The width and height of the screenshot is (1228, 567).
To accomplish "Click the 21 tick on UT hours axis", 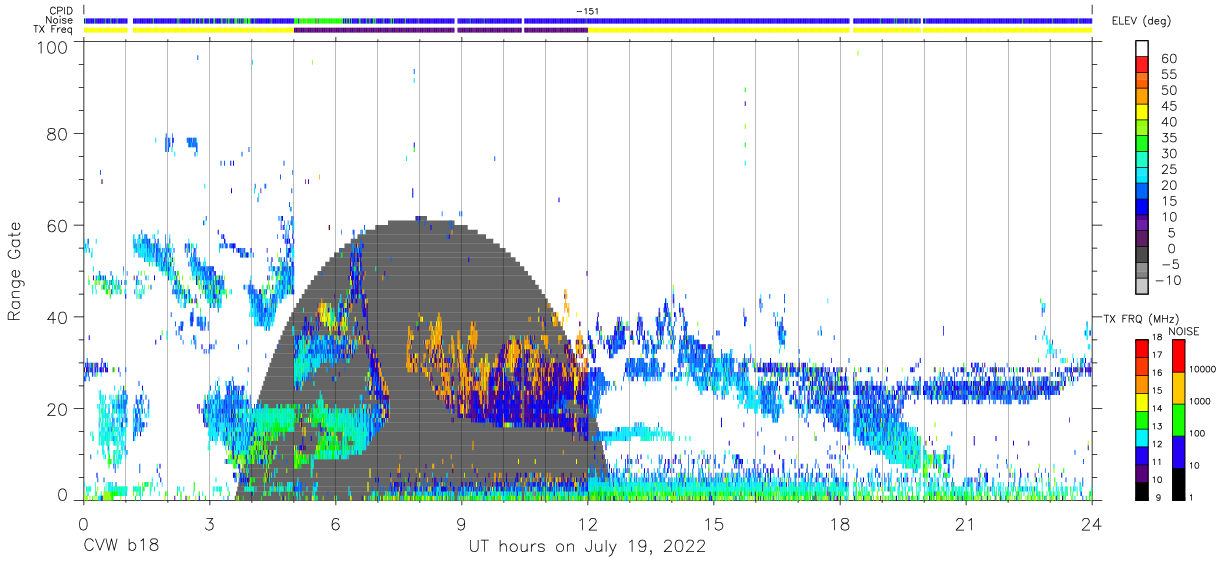I will (966, 524).
